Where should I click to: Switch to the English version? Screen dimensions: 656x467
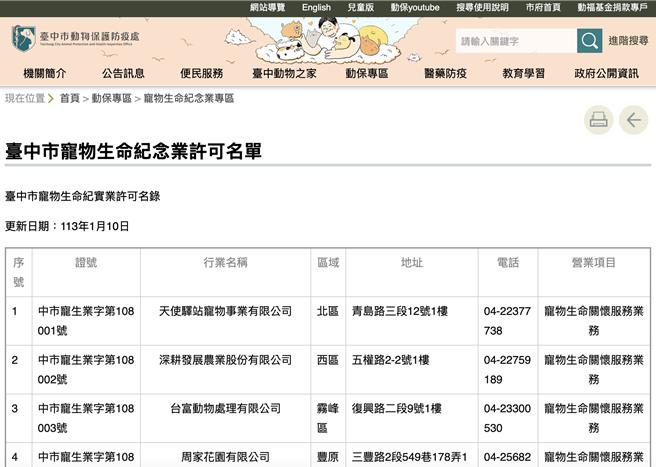pos(316,8)
